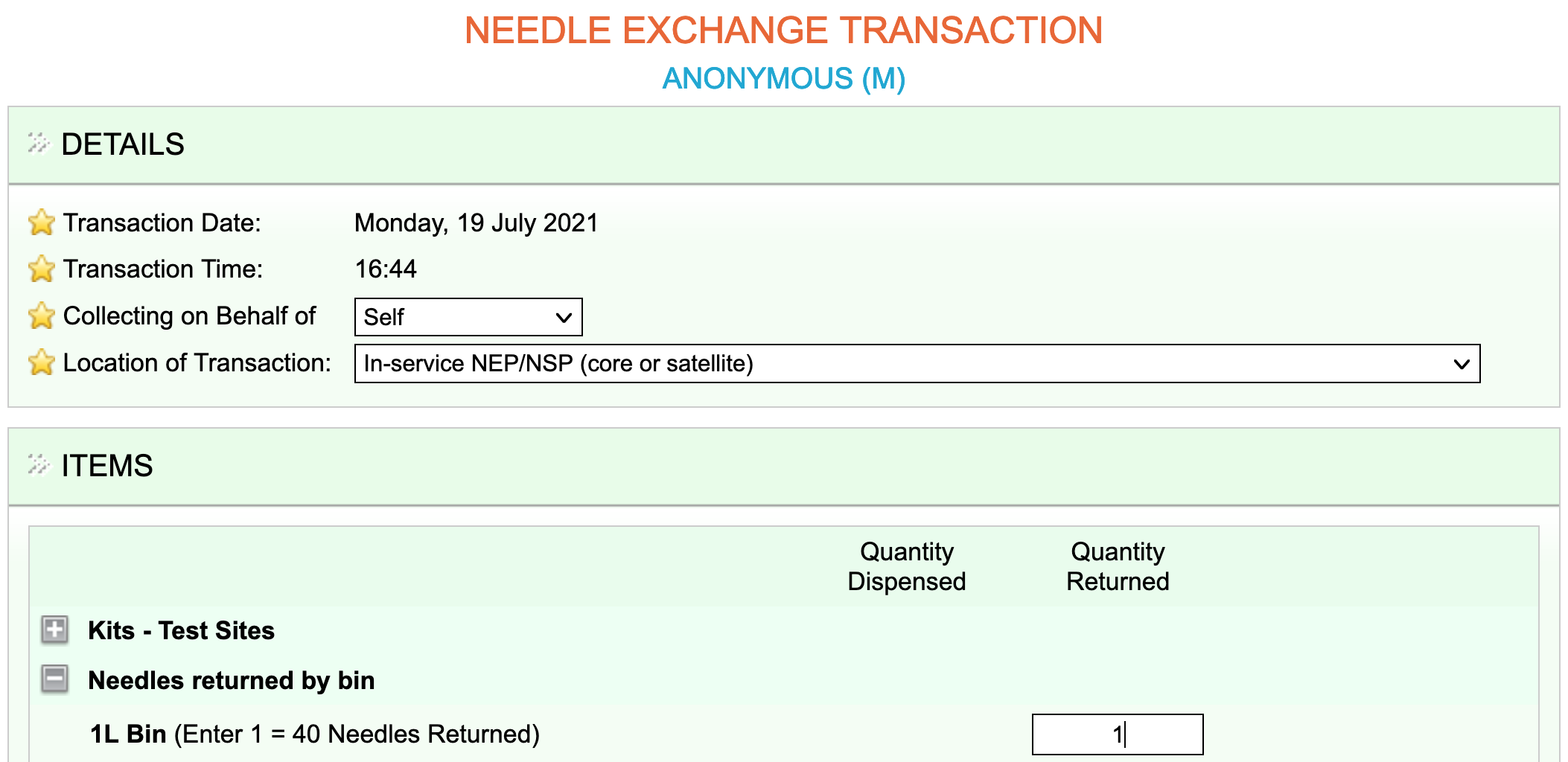Click the ITEMS section header icon
1568x762 pixels.
[x=39, y=464]
